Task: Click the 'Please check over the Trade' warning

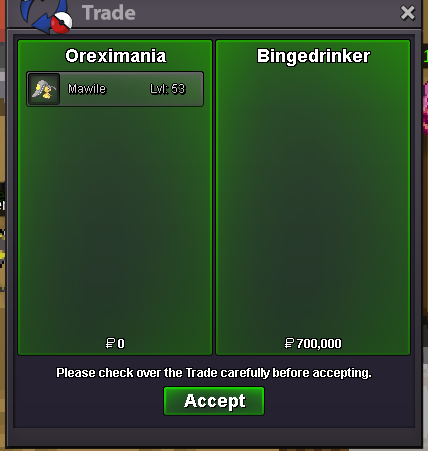Action: (214, 373)
